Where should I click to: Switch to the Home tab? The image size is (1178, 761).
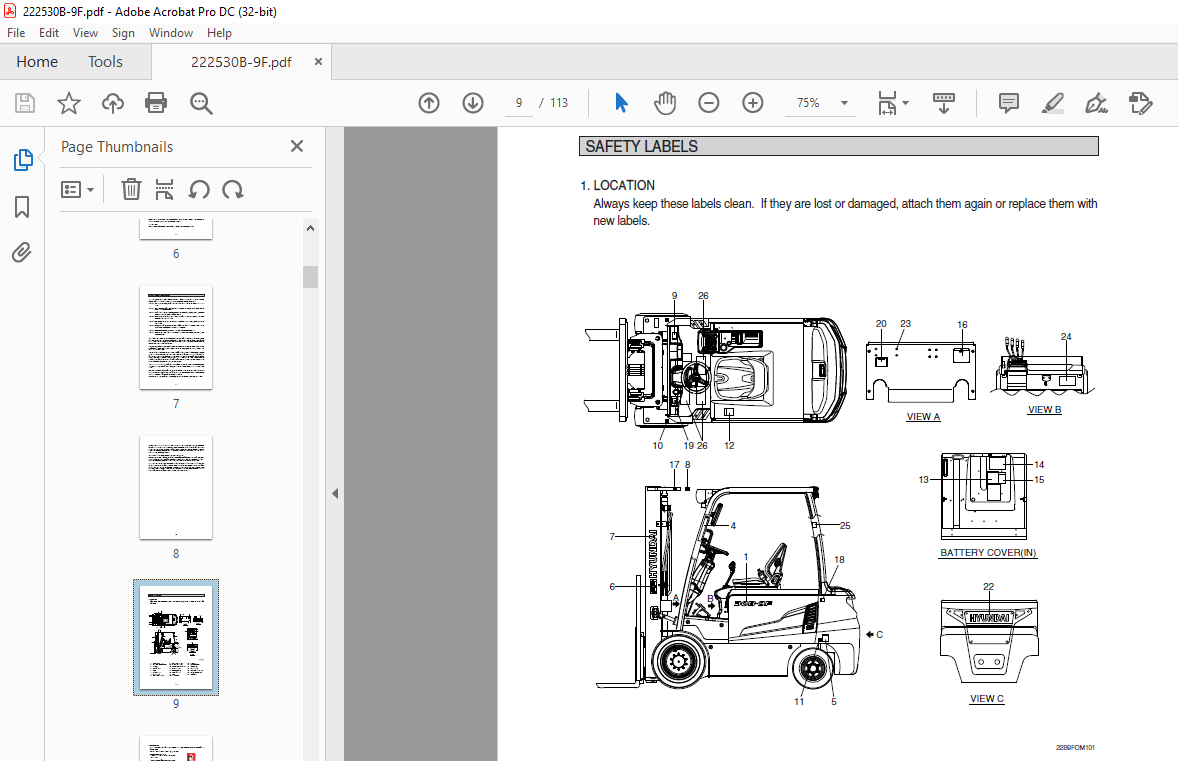[x=37, y=62]
